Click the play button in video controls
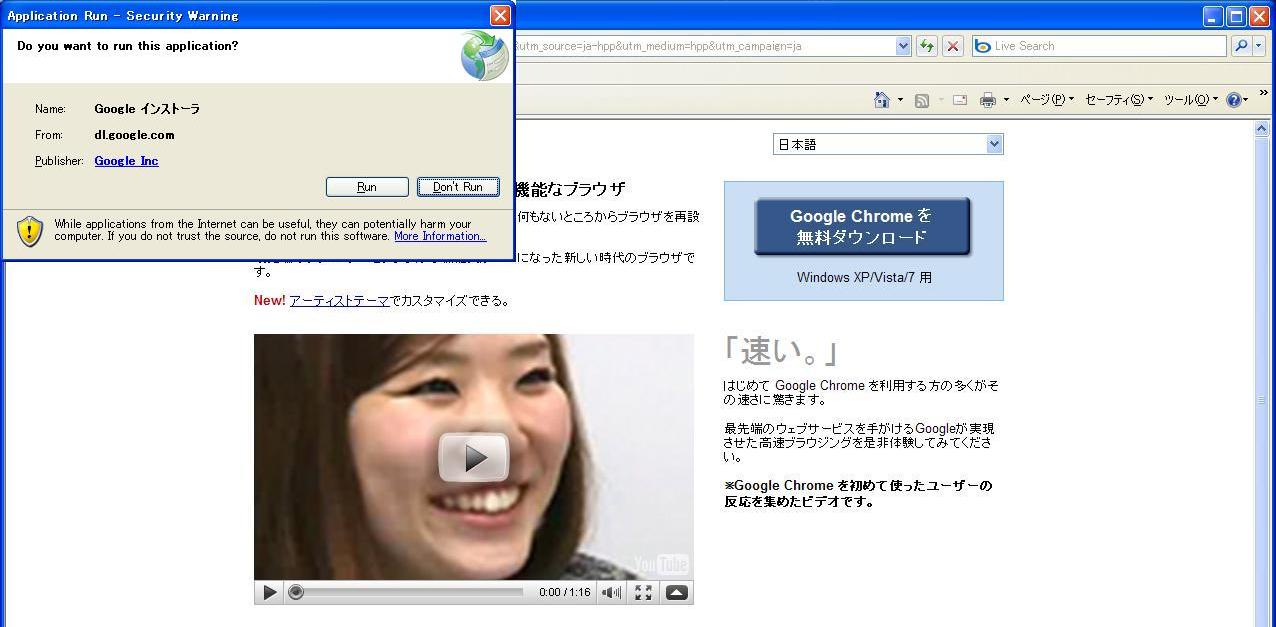Viewport: 1276px width, 627px height. 269,592
